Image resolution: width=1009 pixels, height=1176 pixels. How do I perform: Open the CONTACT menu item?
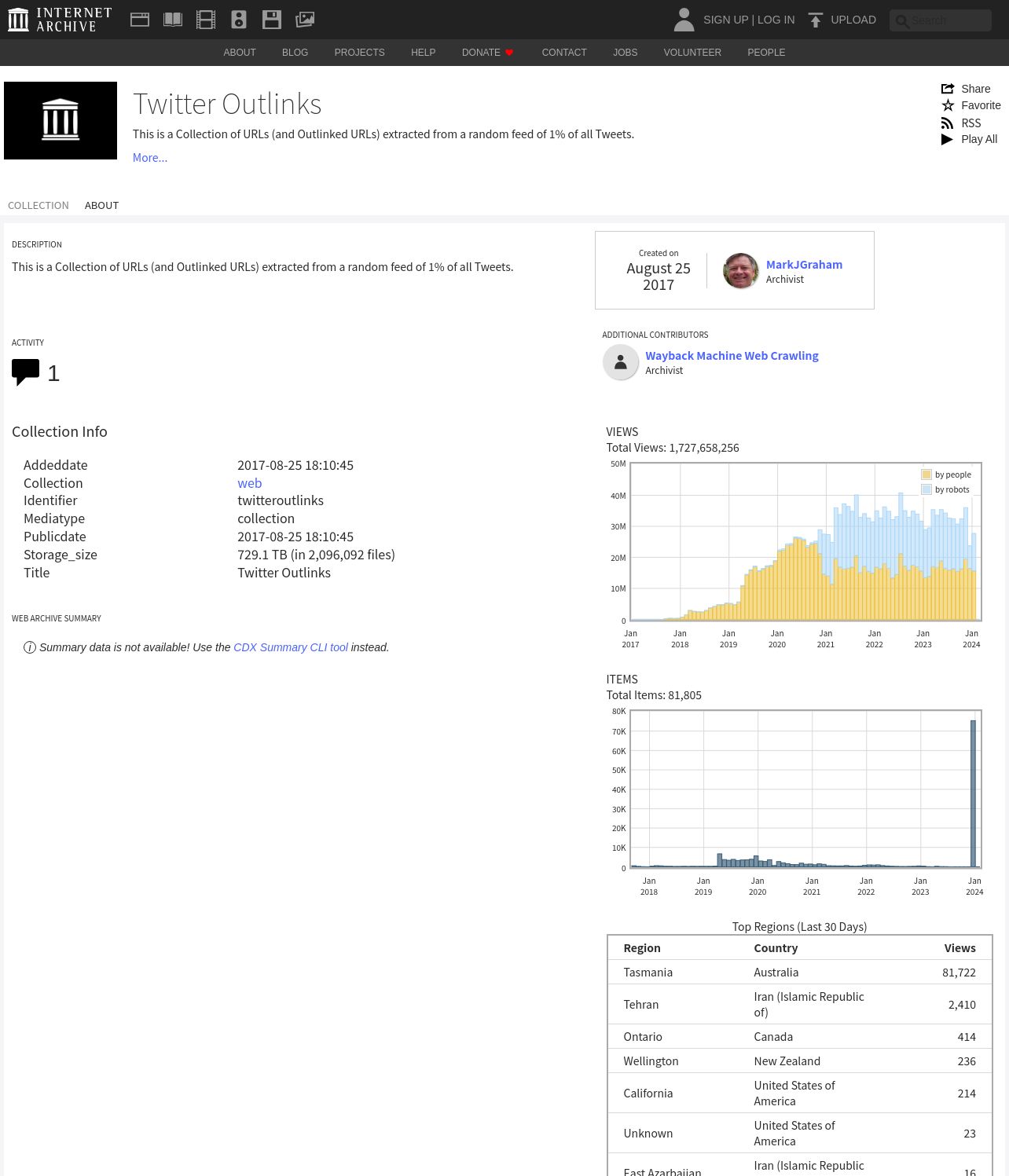(x=564, y=53)
